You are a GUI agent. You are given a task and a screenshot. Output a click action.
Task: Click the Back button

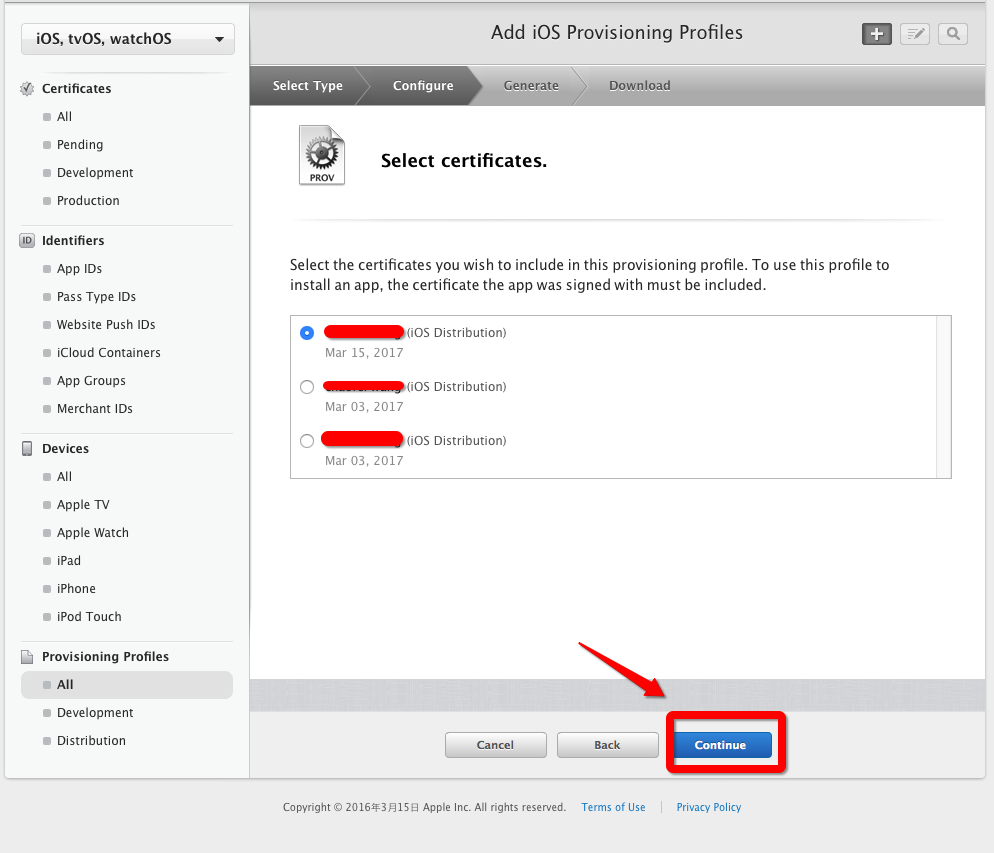607,745
